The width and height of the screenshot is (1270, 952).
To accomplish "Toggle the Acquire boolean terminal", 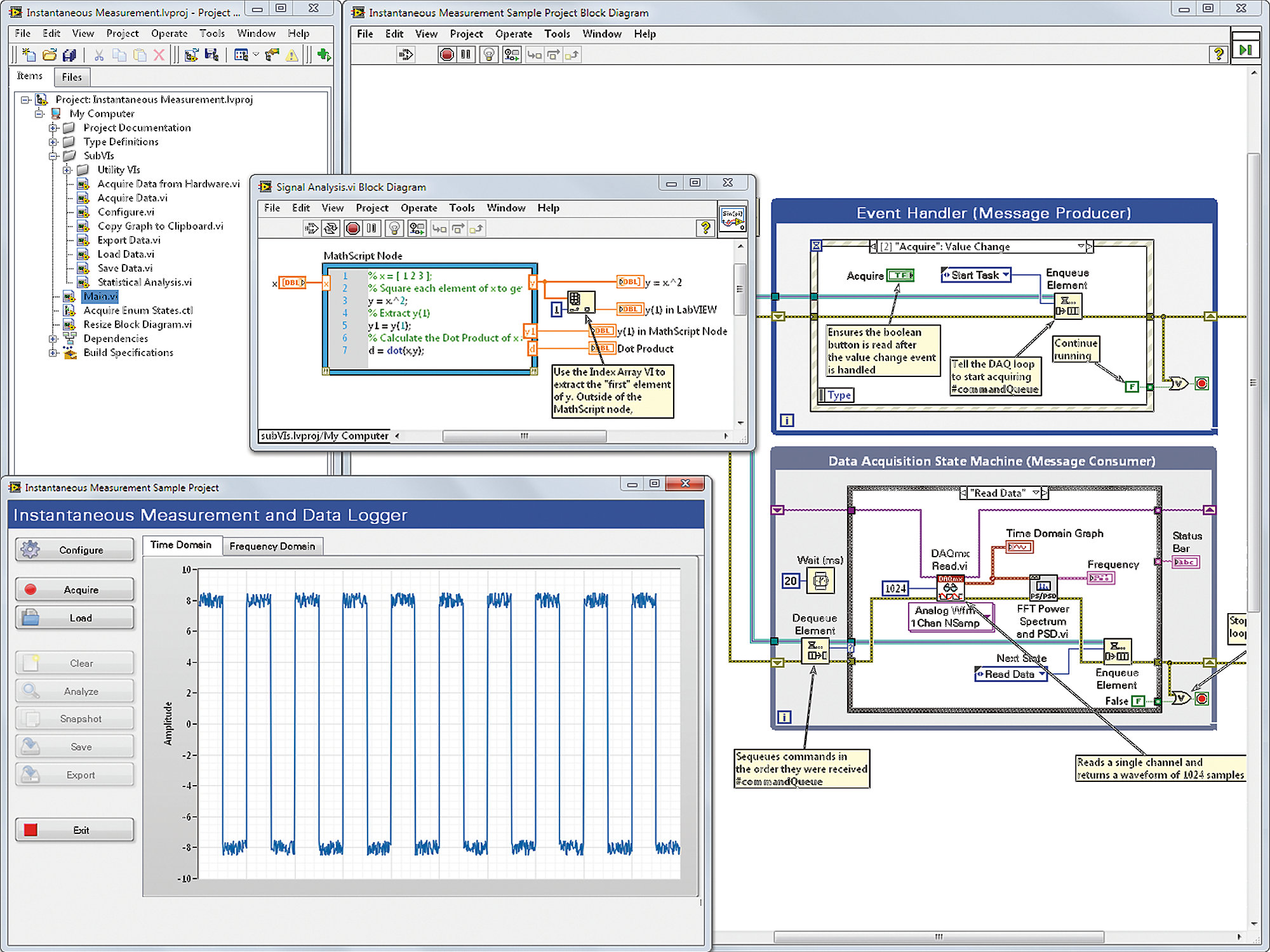I will tap(900, 275).
